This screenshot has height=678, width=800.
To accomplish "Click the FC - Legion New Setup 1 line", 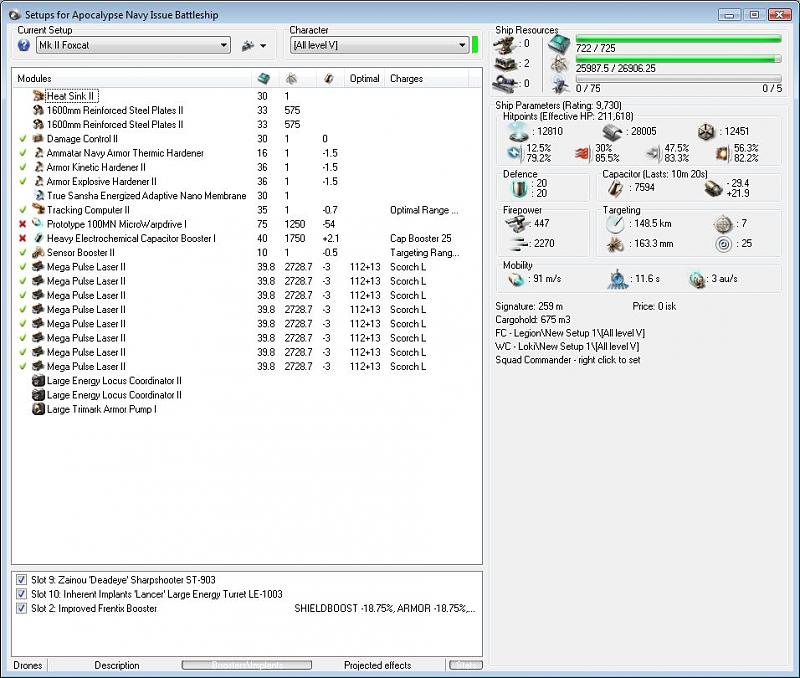I will tap(570, 333).
